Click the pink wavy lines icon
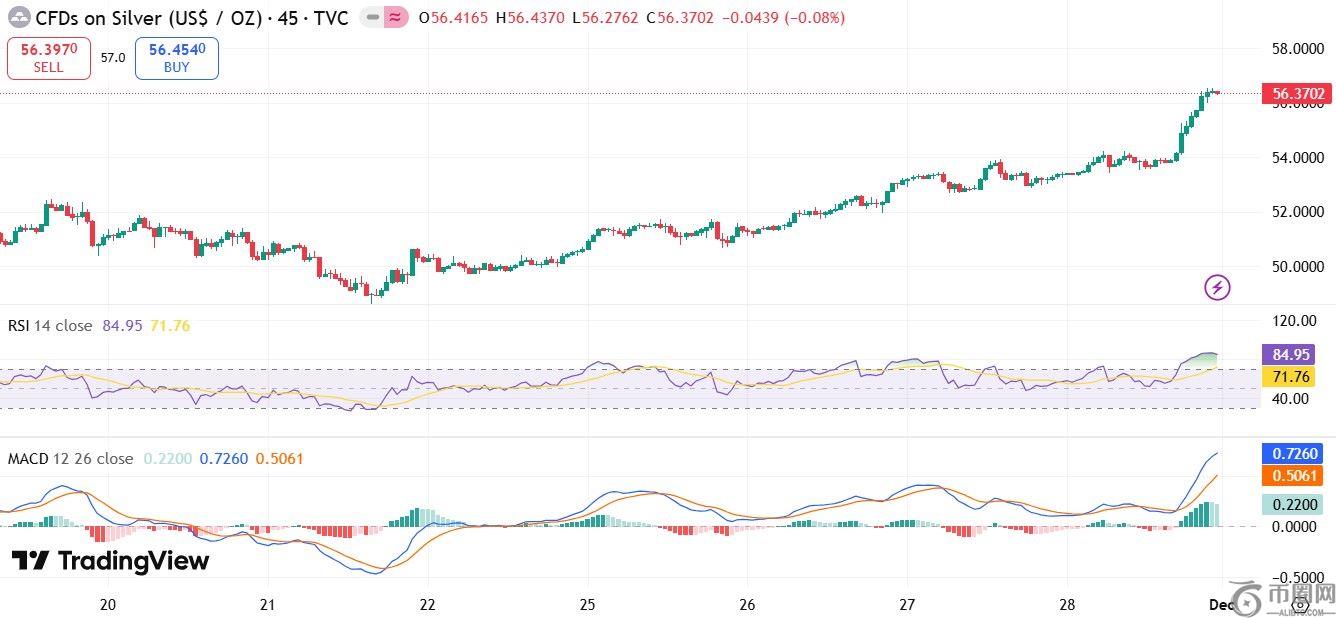 pos(394,18)
